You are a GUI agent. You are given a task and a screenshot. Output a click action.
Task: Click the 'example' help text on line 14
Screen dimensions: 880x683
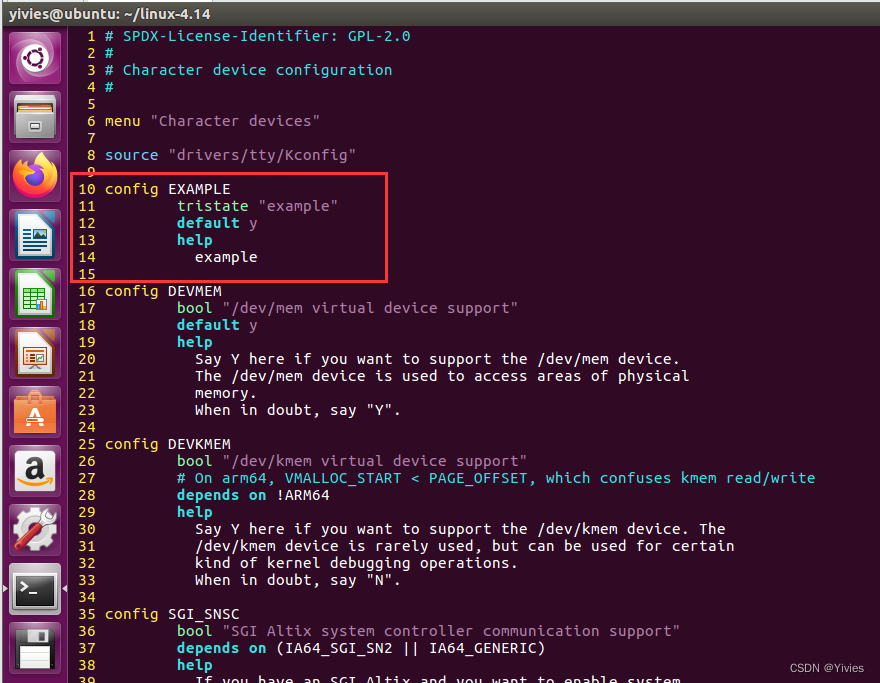226,257
